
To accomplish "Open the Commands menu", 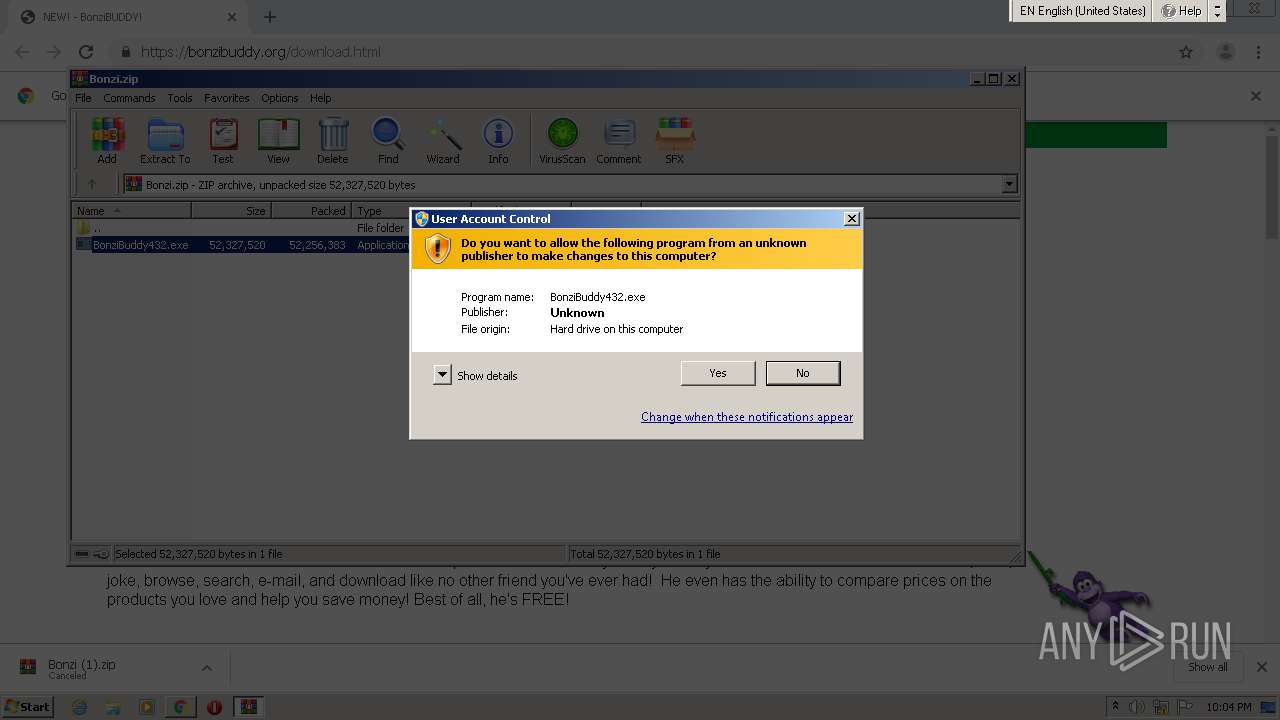I will (x=129, y=98).
